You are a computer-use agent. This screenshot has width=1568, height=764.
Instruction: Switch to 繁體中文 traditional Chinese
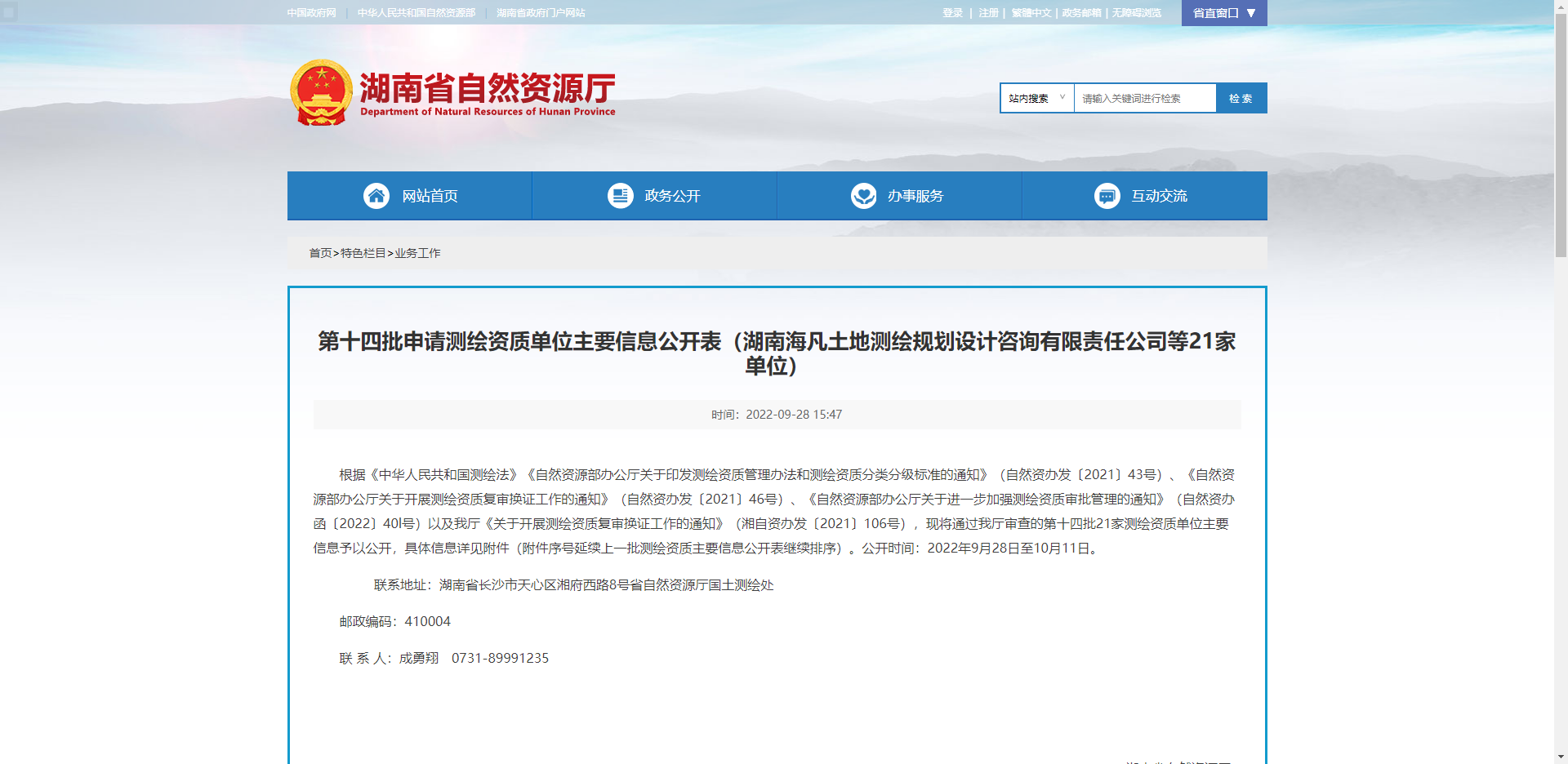(x=1031, y=12)
